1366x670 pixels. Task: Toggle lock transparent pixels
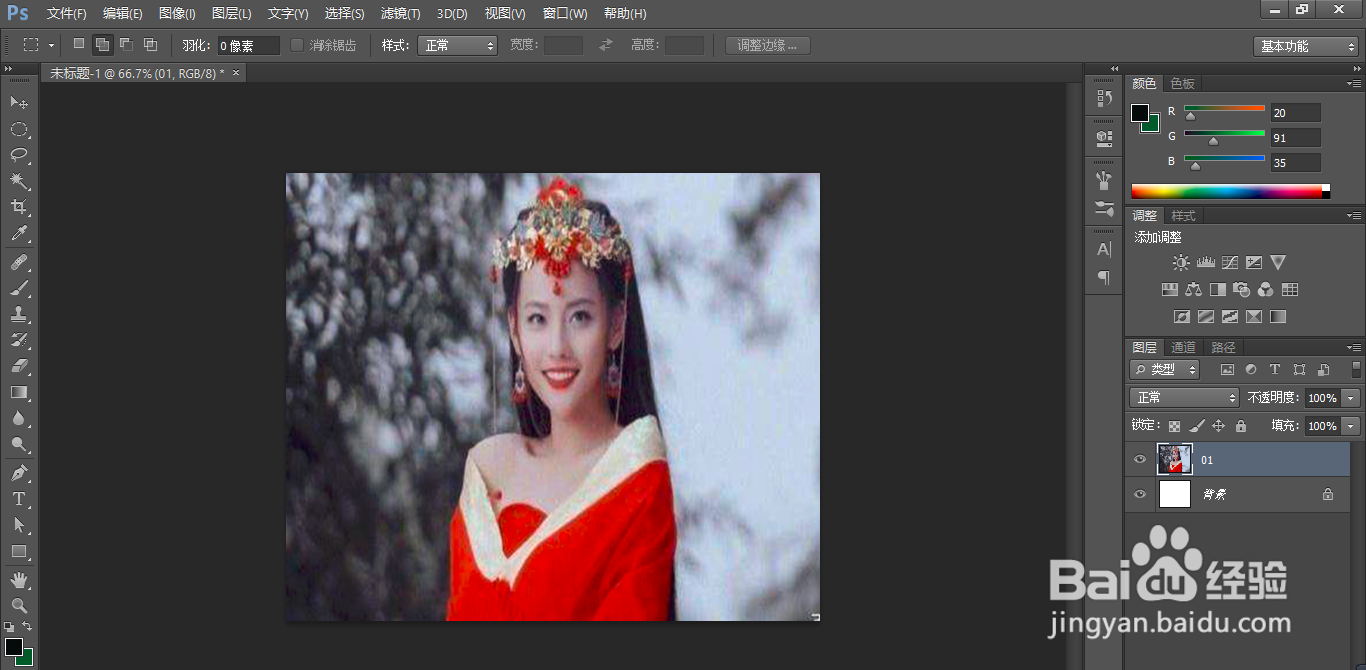[x=1174, y=426]
